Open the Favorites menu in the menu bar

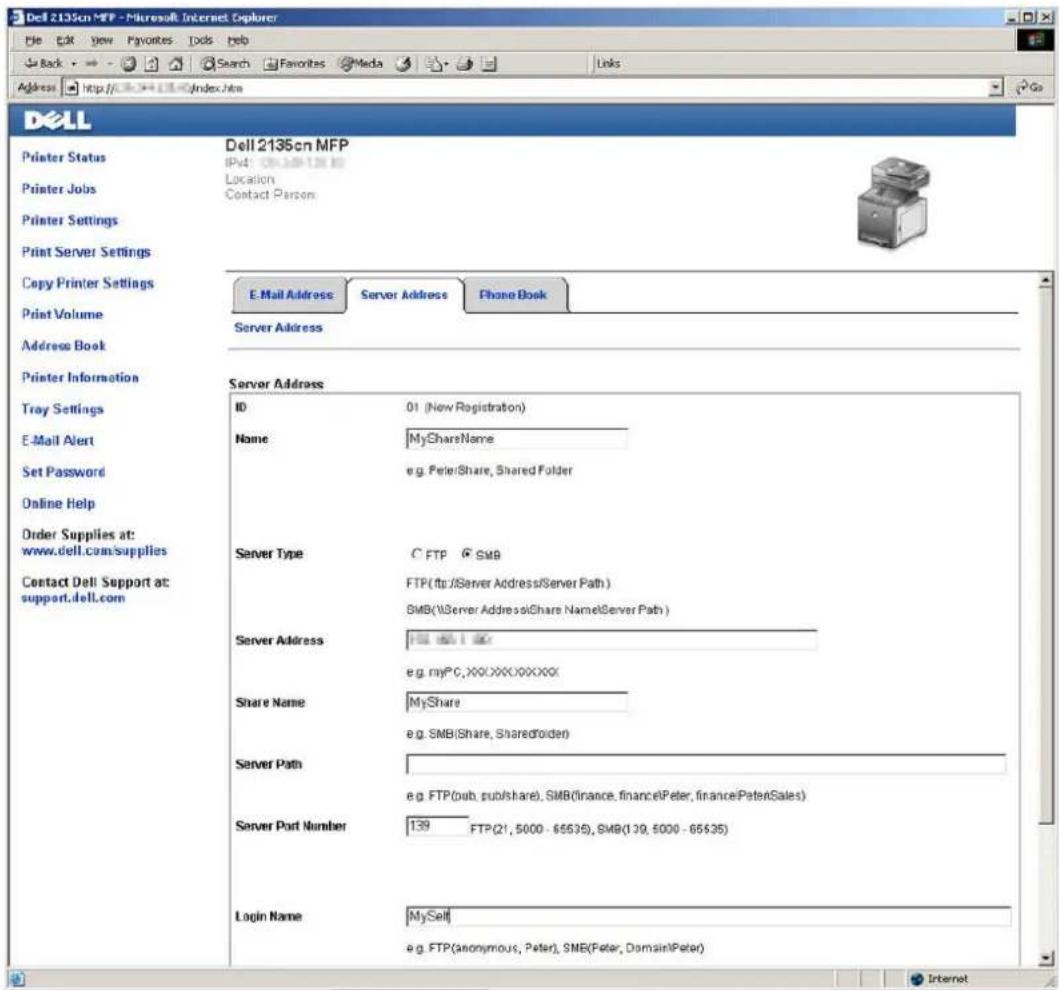pos(150,41)
